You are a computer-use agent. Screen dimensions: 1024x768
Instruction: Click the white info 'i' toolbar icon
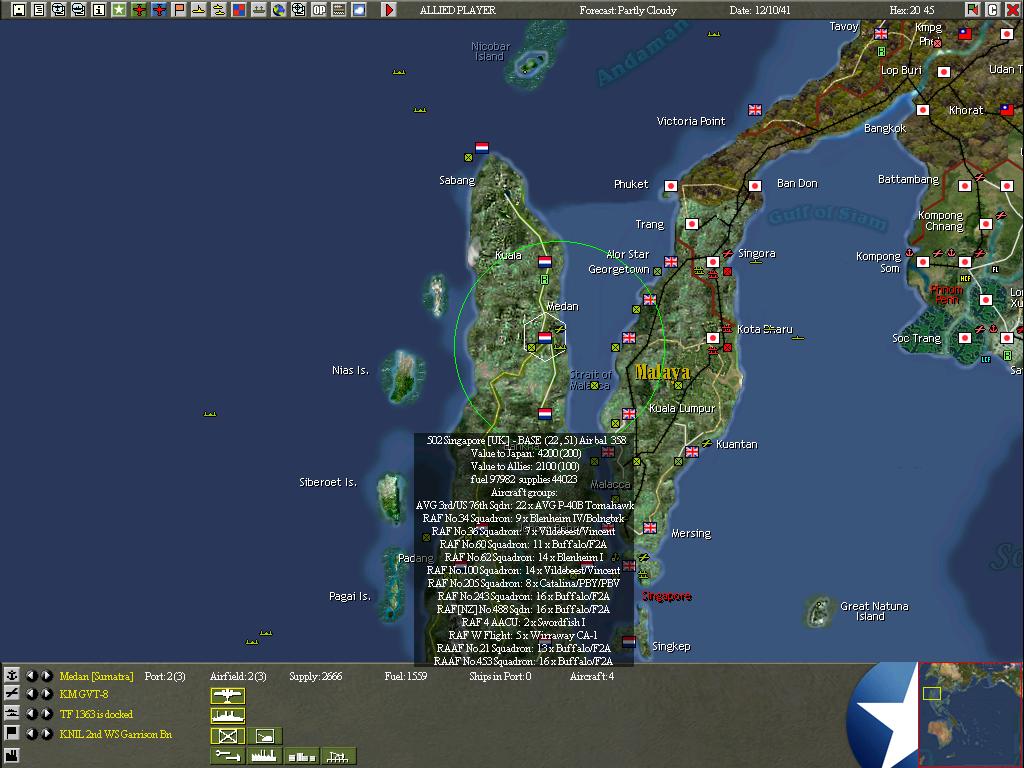pos(99,10)
